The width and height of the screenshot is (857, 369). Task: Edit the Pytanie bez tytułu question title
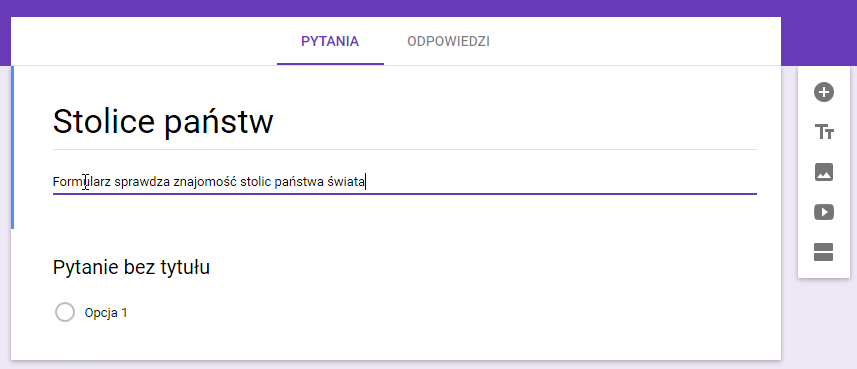(131, 267)
